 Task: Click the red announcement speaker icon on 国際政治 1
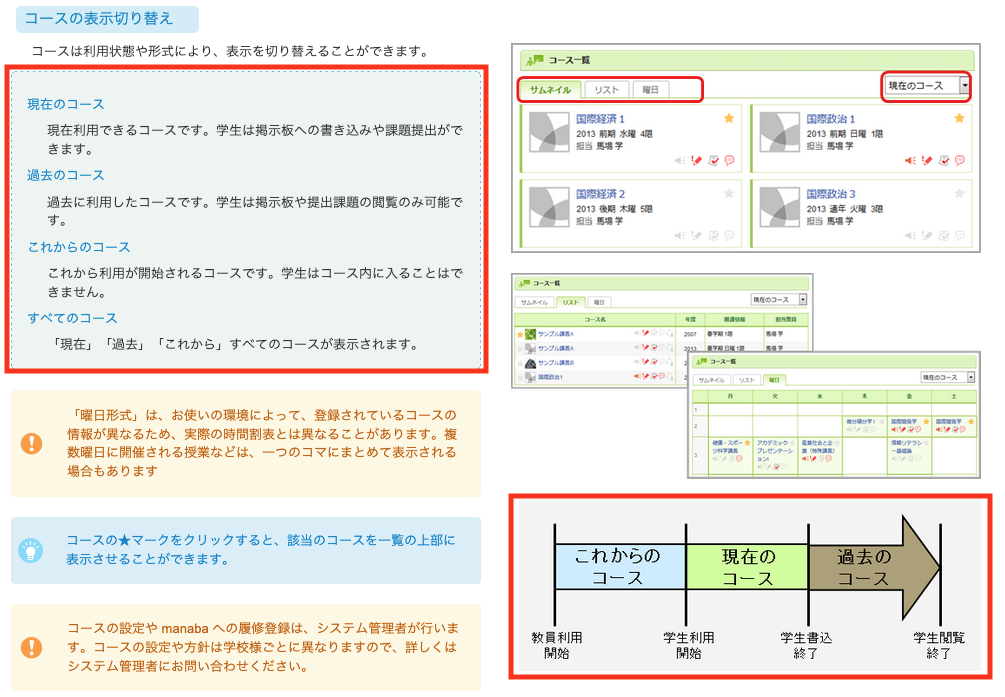[910, 160]
